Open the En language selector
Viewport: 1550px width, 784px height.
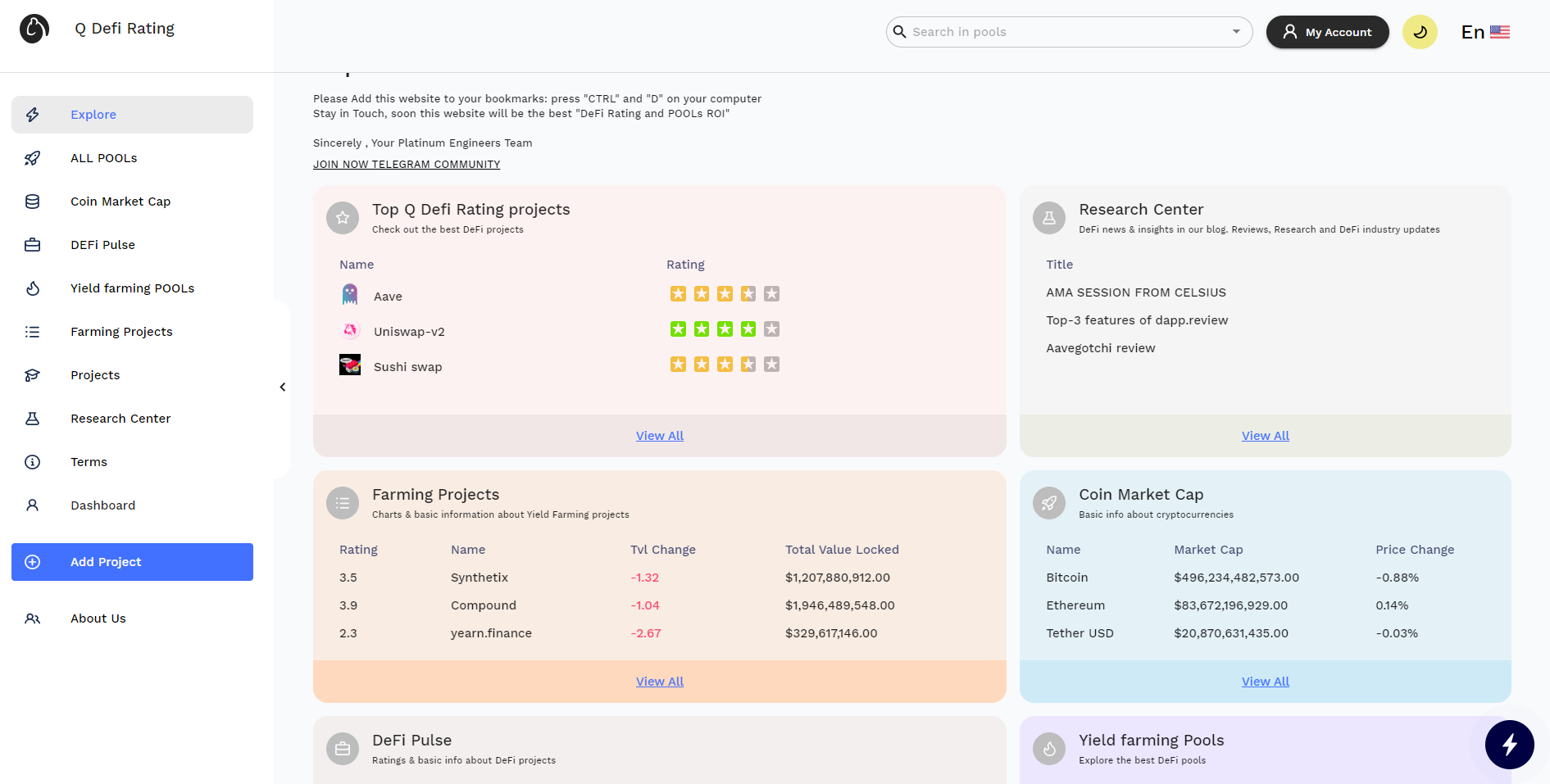(1485, 32)
